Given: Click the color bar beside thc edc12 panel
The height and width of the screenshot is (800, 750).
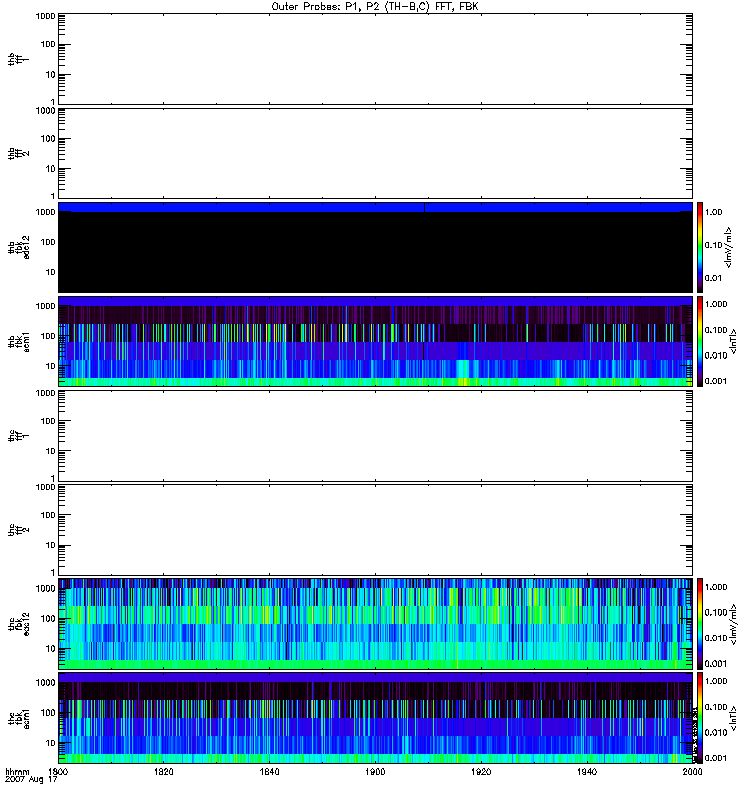Looking at the screenshot, I should [x=701, y=623].
